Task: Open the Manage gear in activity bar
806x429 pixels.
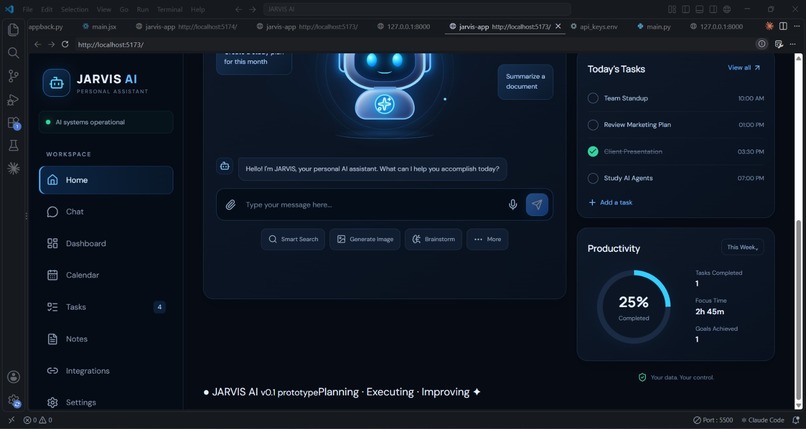Action: [13, 400]
